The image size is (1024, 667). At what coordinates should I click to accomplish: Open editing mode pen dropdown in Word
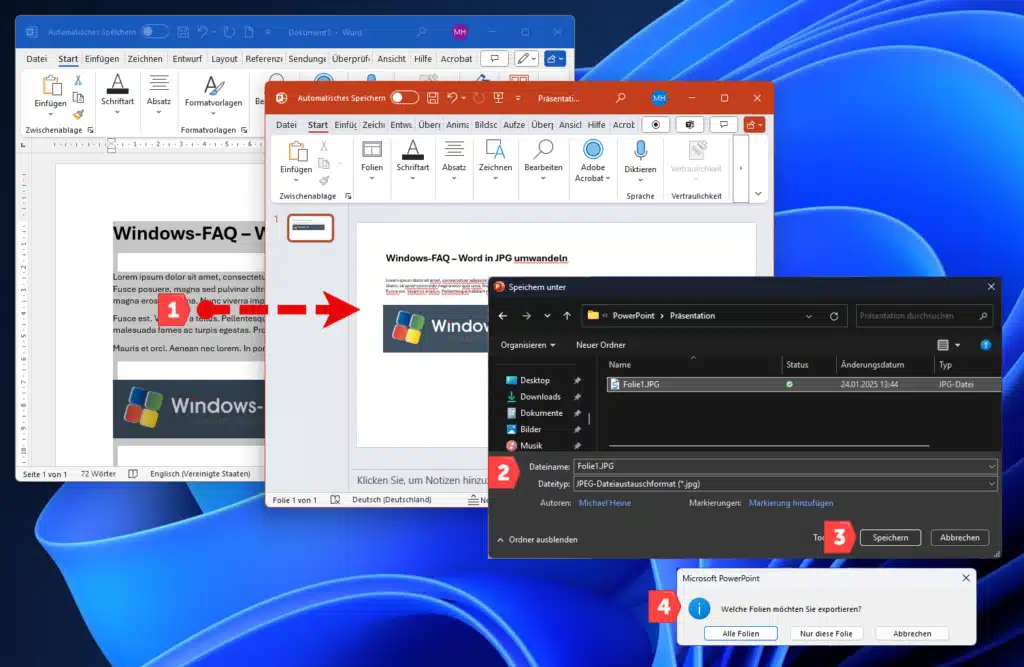coord(526,59)
